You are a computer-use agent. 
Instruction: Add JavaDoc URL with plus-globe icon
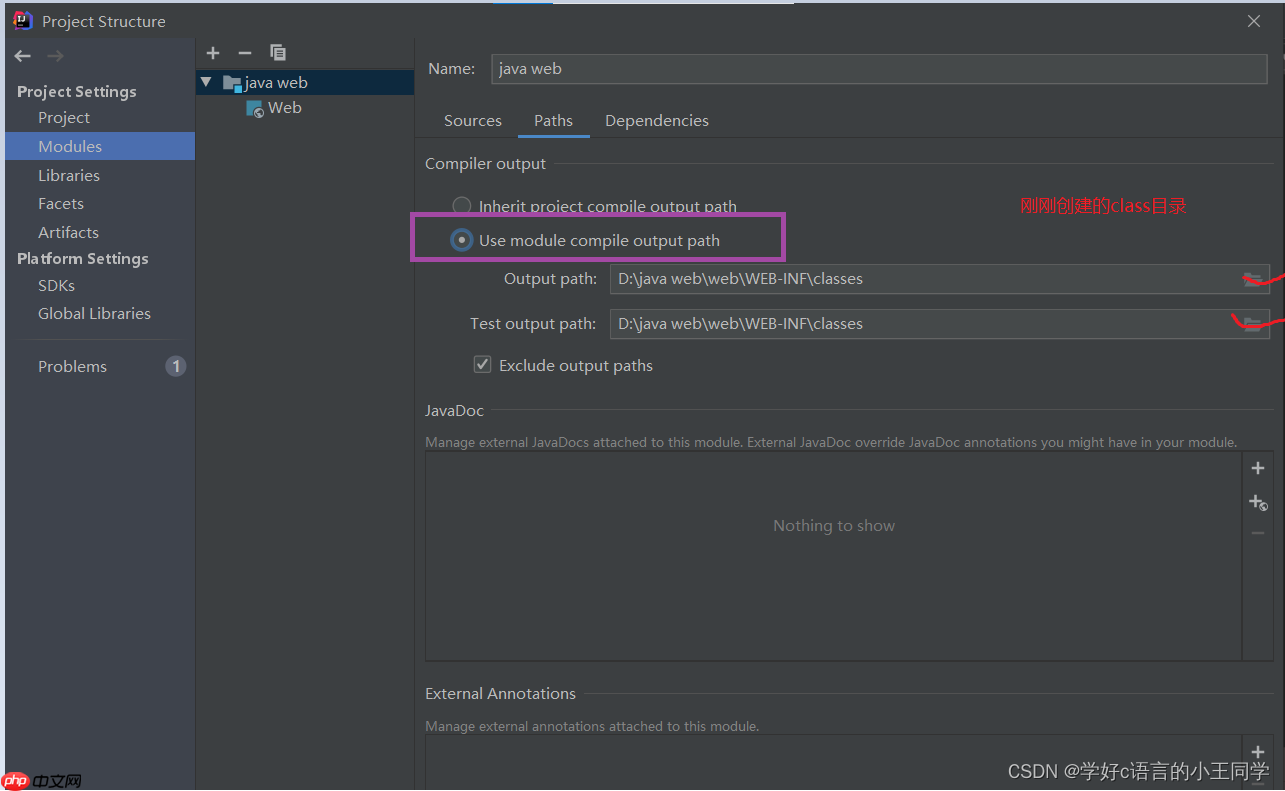pyautogui.click(x=1258, y=502)
